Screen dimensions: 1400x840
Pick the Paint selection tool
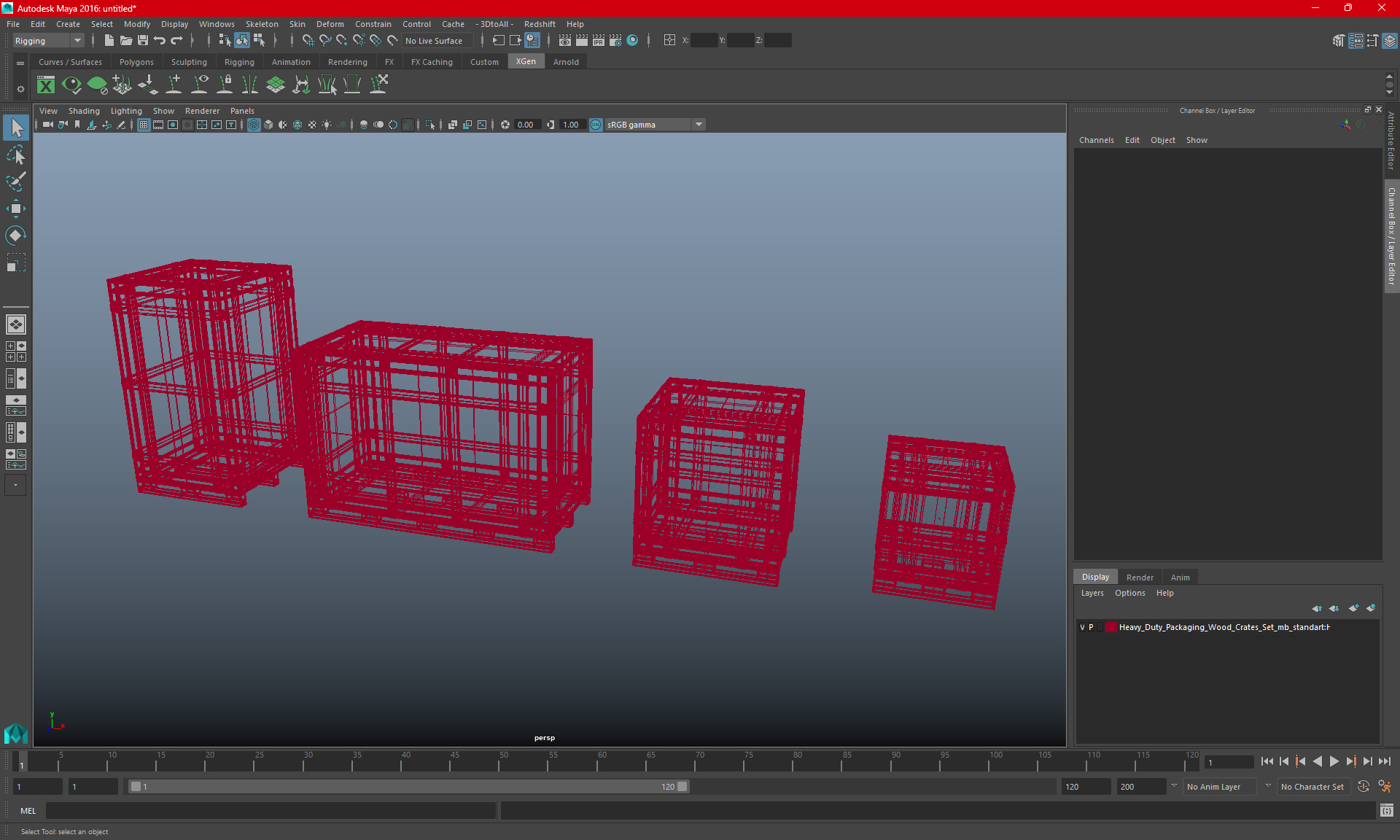coord(15,182)
